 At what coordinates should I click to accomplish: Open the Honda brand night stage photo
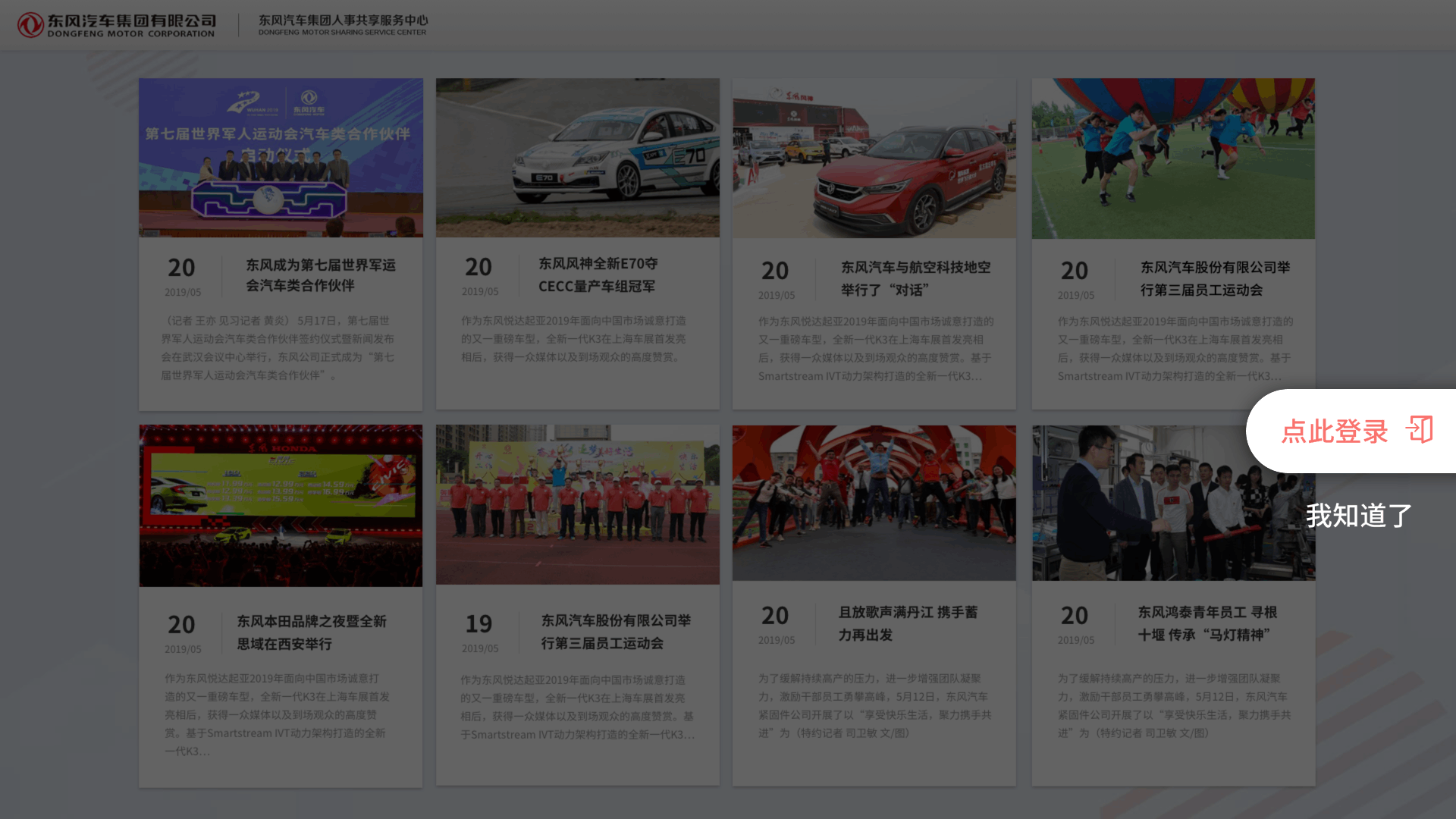click(281, 506)
